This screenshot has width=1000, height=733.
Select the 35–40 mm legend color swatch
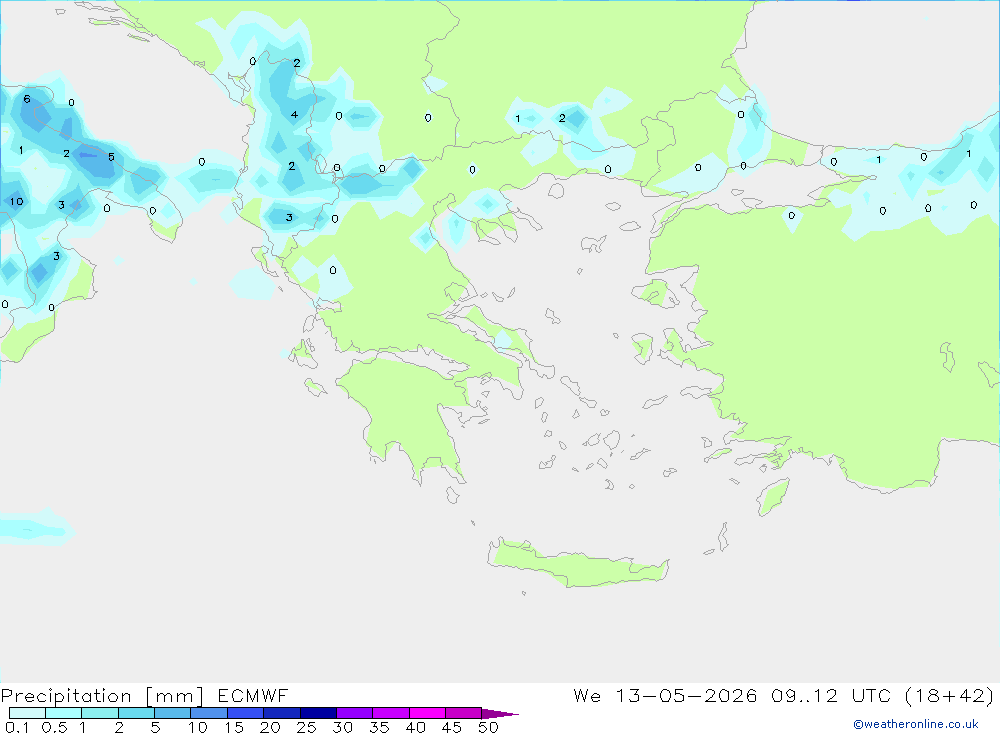pos(391,713)
